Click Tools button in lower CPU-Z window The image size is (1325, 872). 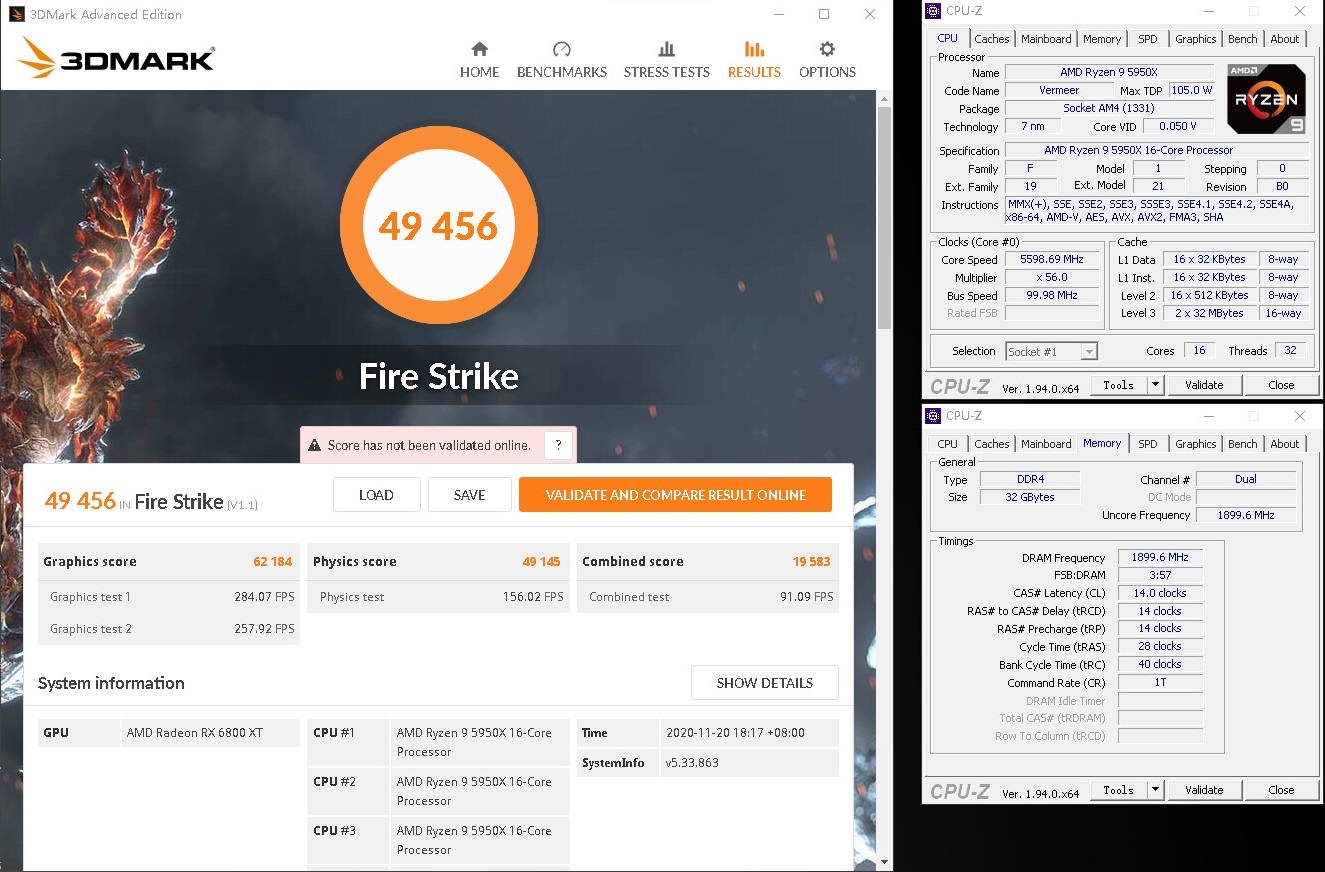[x=1118, y=790]
